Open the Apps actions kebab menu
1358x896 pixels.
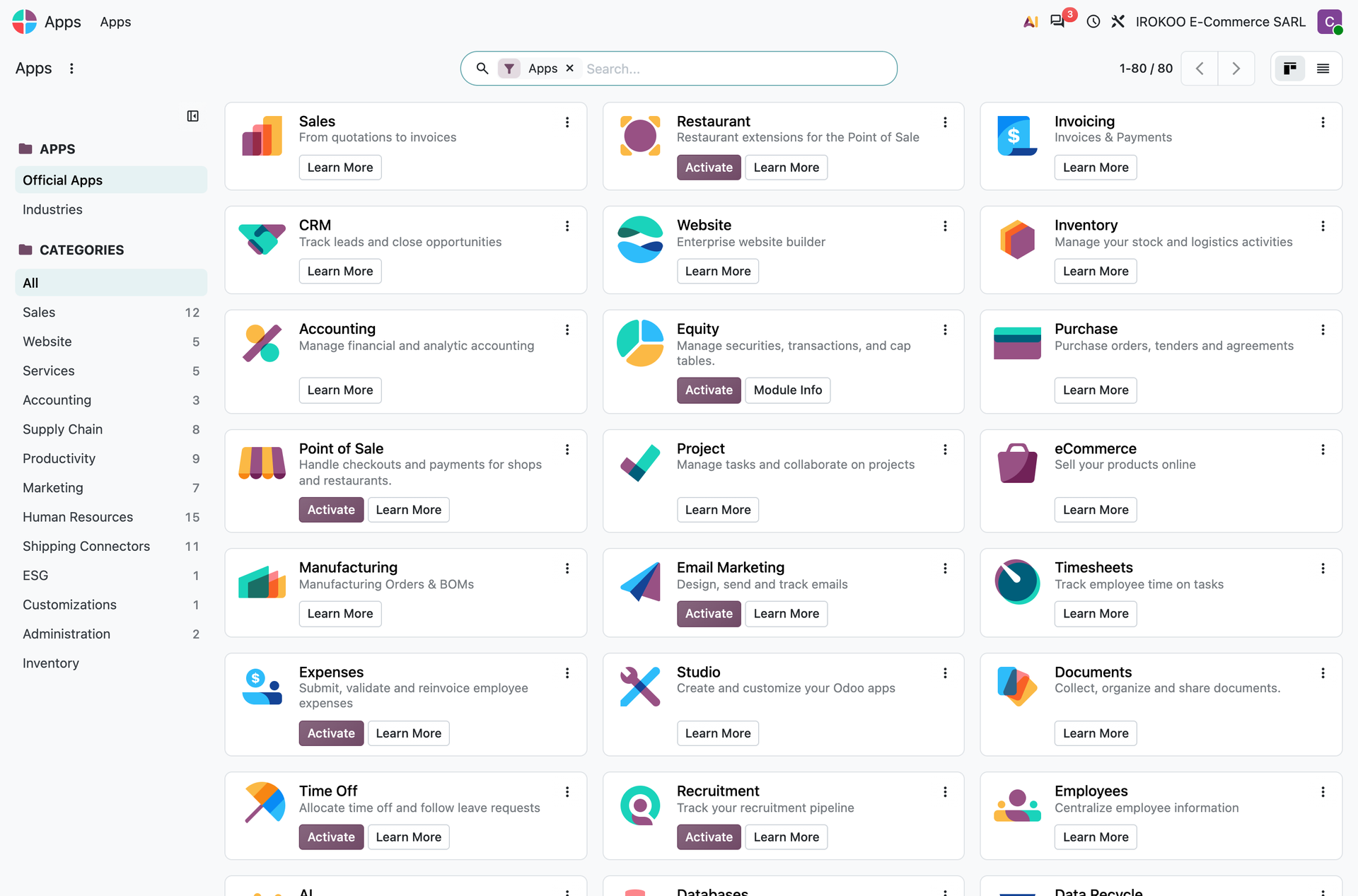[x=71, y=69]
